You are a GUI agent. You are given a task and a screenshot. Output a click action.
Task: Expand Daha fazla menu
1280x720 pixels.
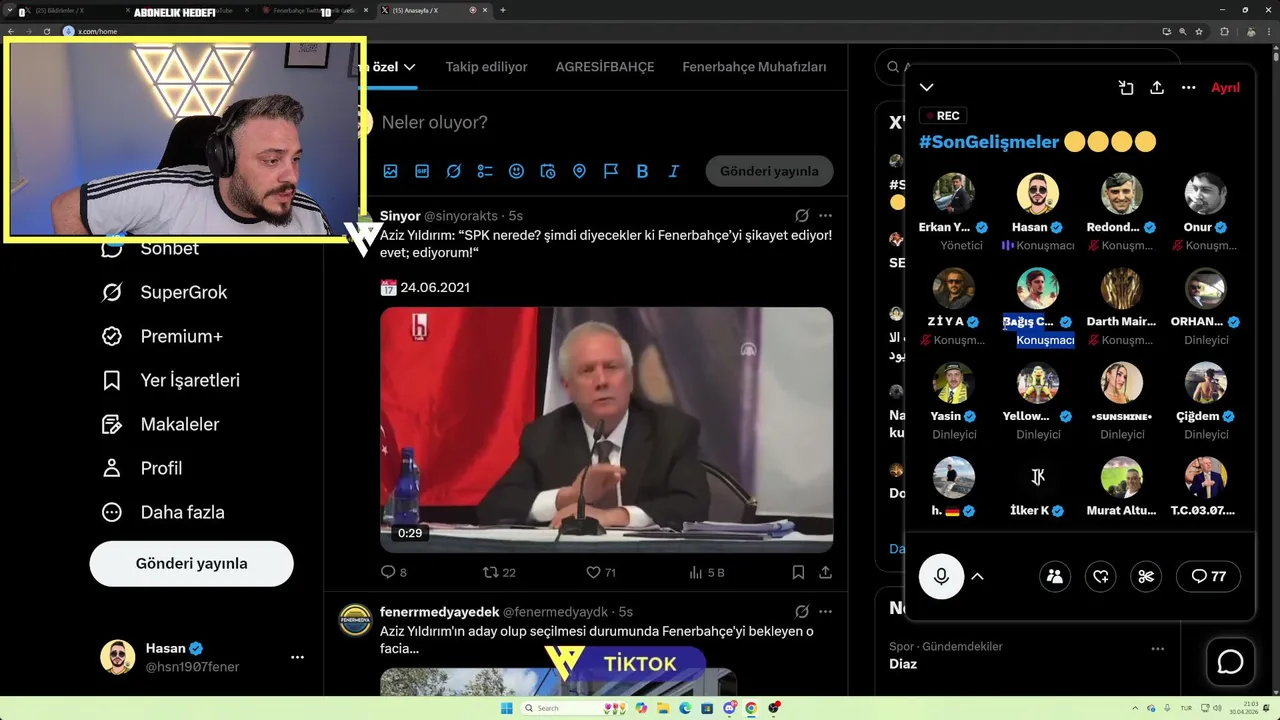pos(162,512)
